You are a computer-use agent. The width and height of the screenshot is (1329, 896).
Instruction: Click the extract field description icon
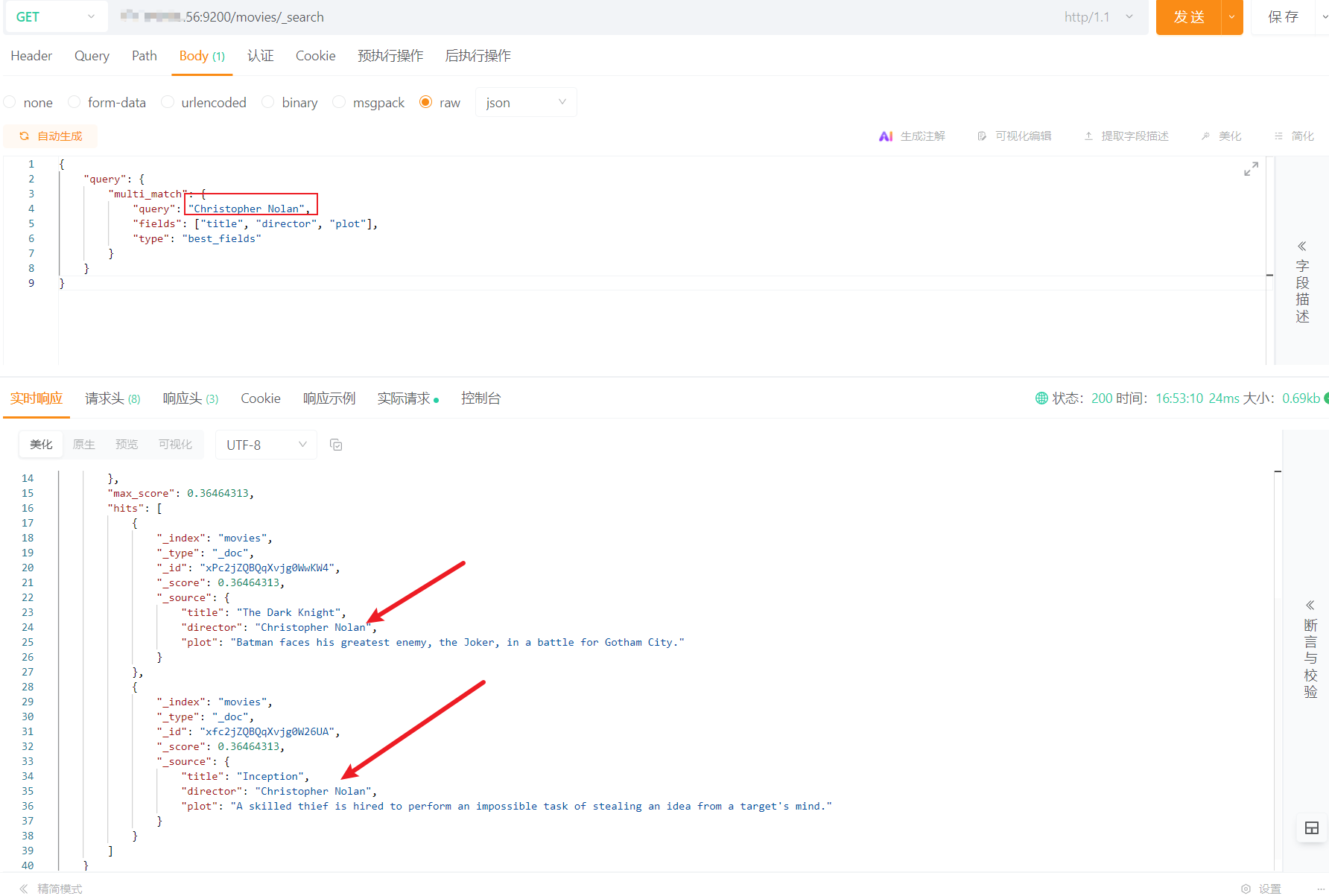tap(1088, 136)
